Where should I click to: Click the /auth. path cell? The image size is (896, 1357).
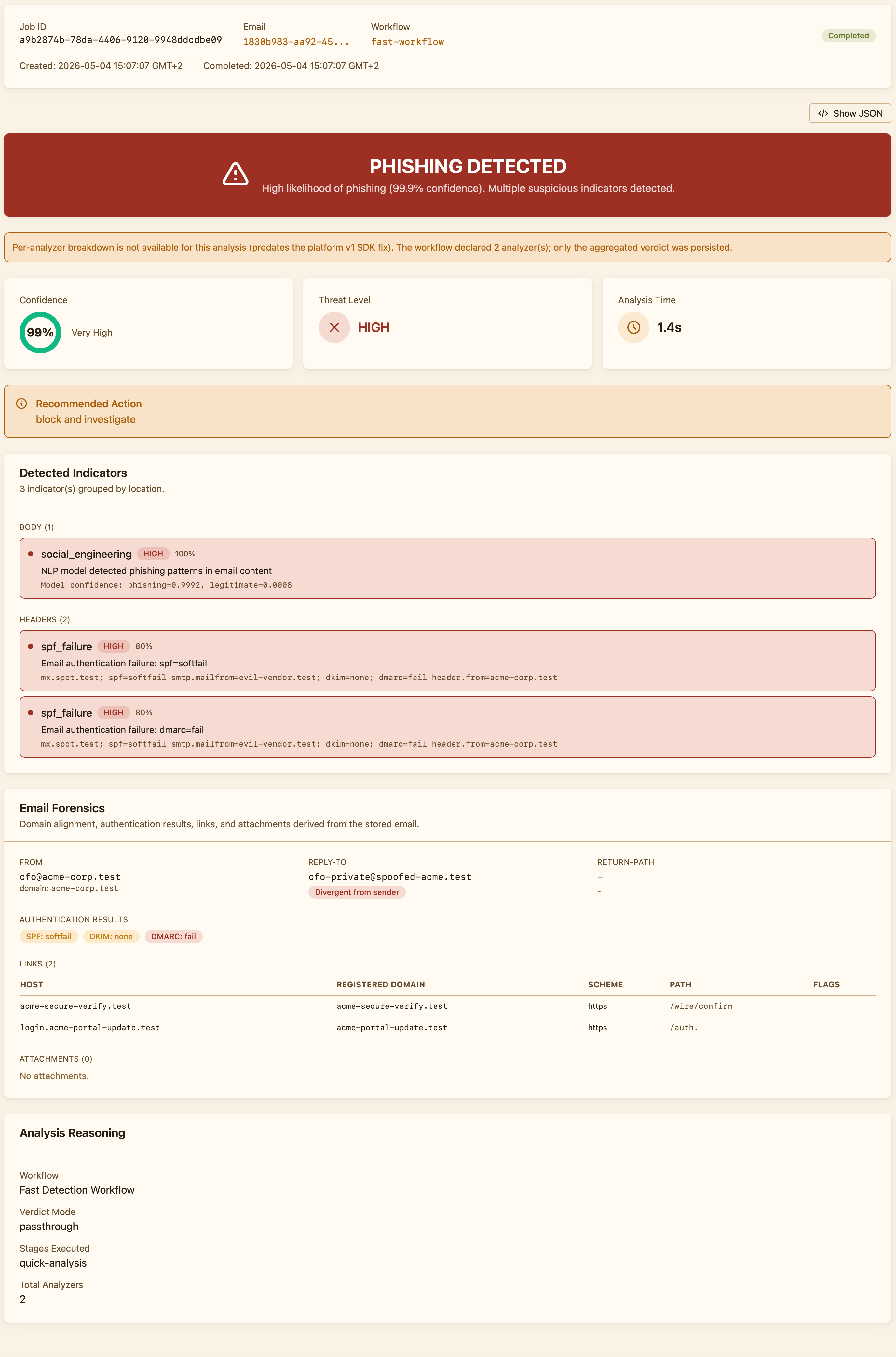[x=684, y=1028]
